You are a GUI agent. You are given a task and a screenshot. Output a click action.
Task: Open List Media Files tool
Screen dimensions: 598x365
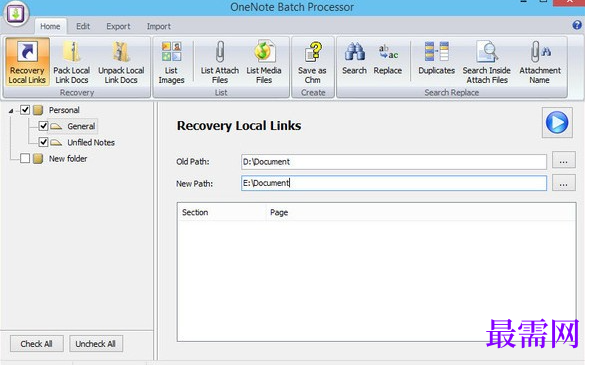point(264,62)
